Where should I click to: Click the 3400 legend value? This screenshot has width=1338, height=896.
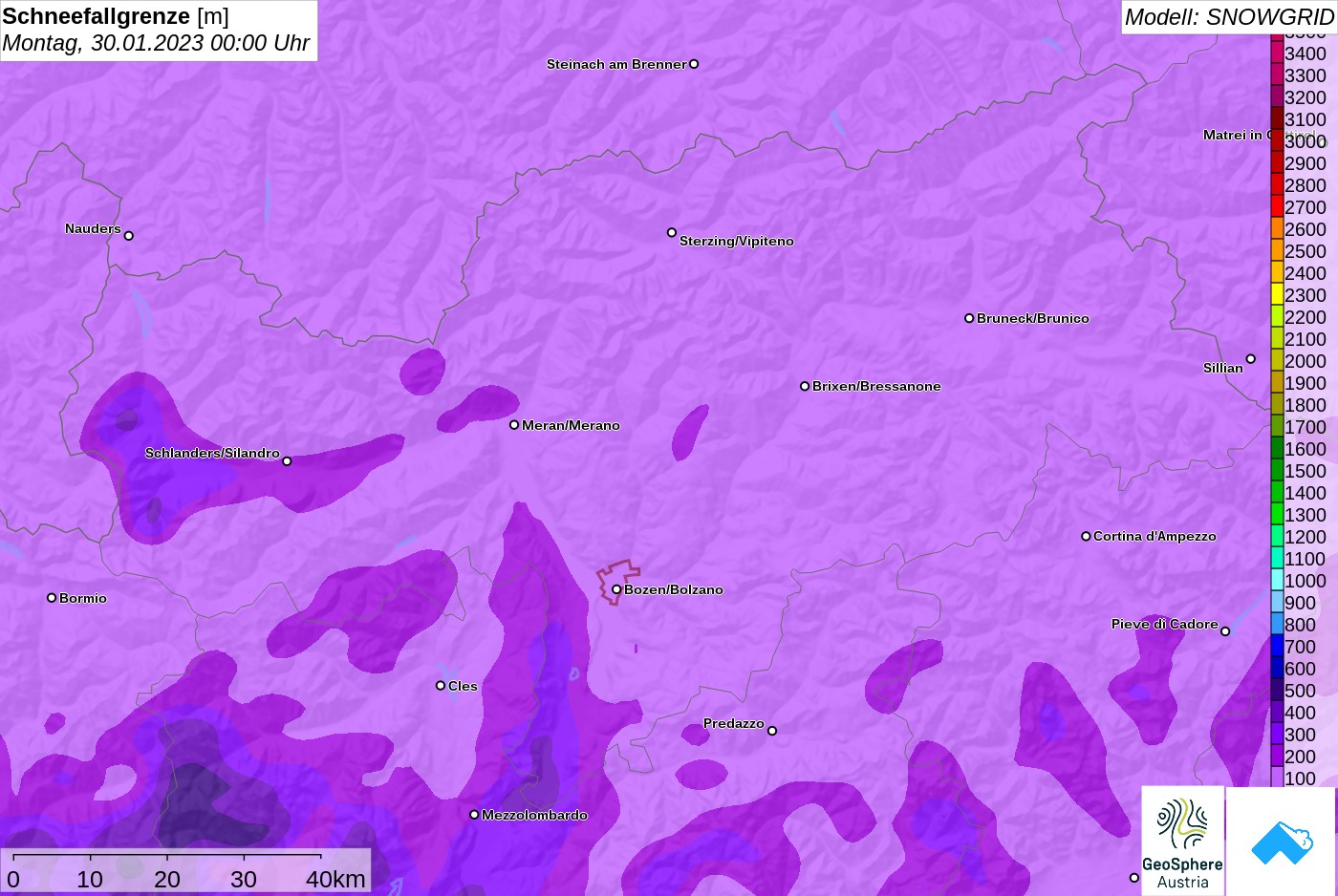1306,53
